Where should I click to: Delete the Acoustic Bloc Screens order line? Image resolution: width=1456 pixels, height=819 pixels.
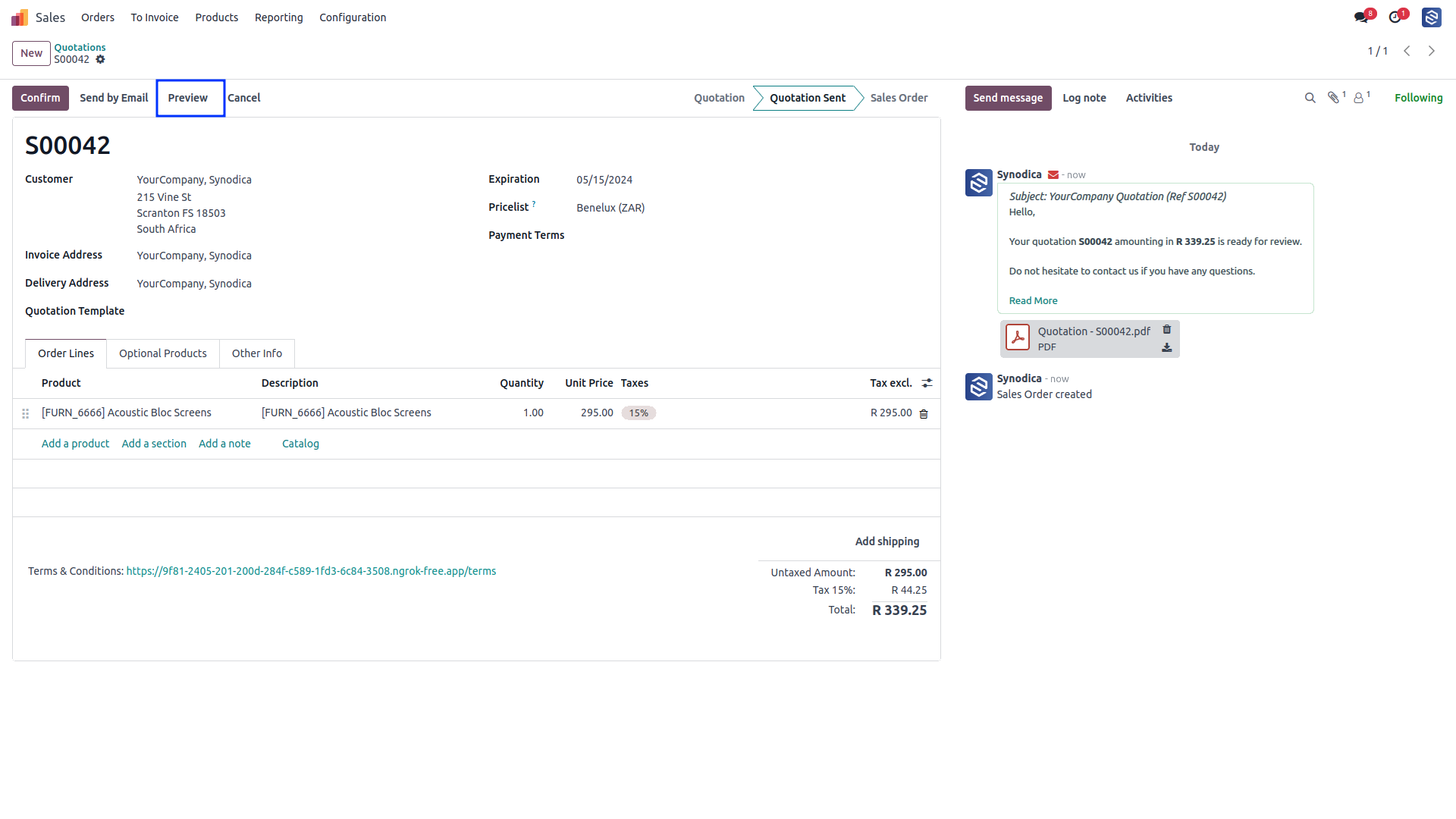pos(924,414)
